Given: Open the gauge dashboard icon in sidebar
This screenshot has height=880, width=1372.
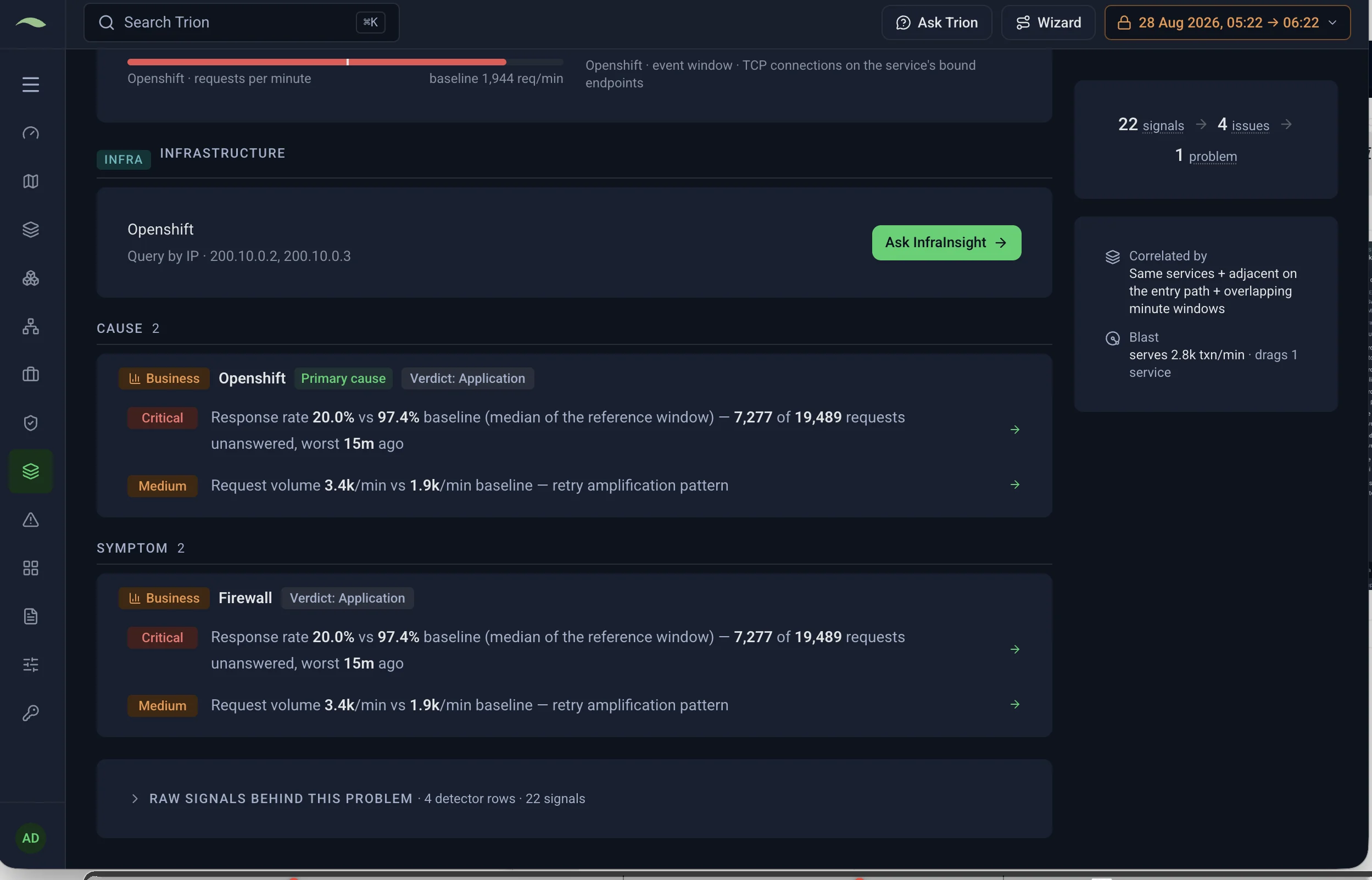Looking at the screenshot, I should tap(31, 133).
